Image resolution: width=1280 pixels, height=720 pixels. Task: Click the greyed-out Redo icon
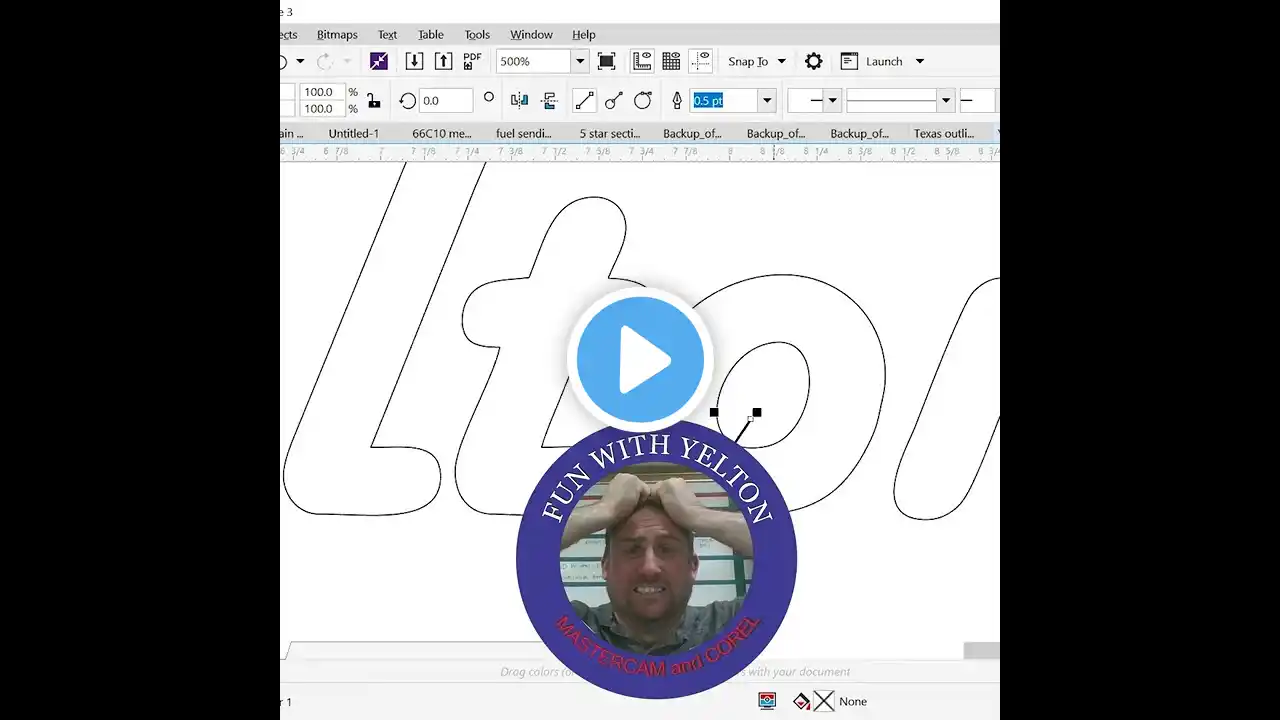coord(325,61)
